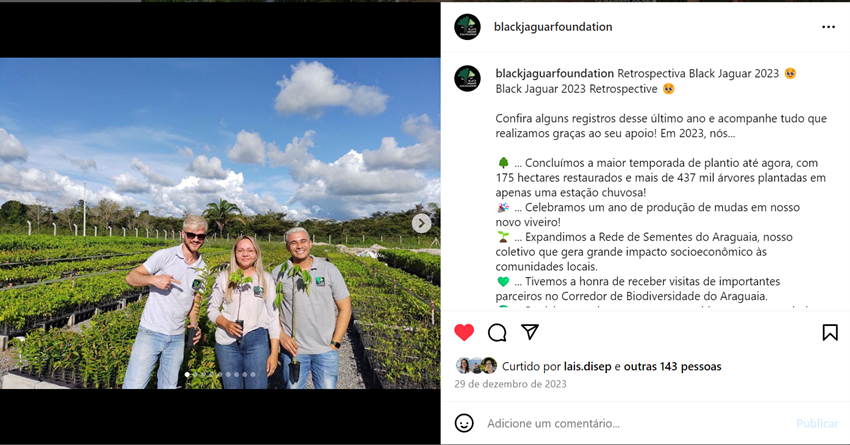
Task: Open the 29 de dezembro de 2023 timestamp
Action: click(x=510, y=384)
